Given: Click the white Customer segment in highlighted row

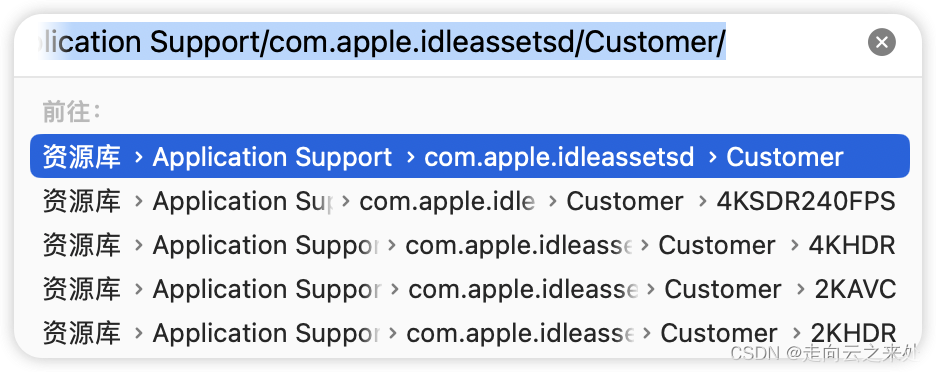Looking at the screenshot, I should point(784,157).
